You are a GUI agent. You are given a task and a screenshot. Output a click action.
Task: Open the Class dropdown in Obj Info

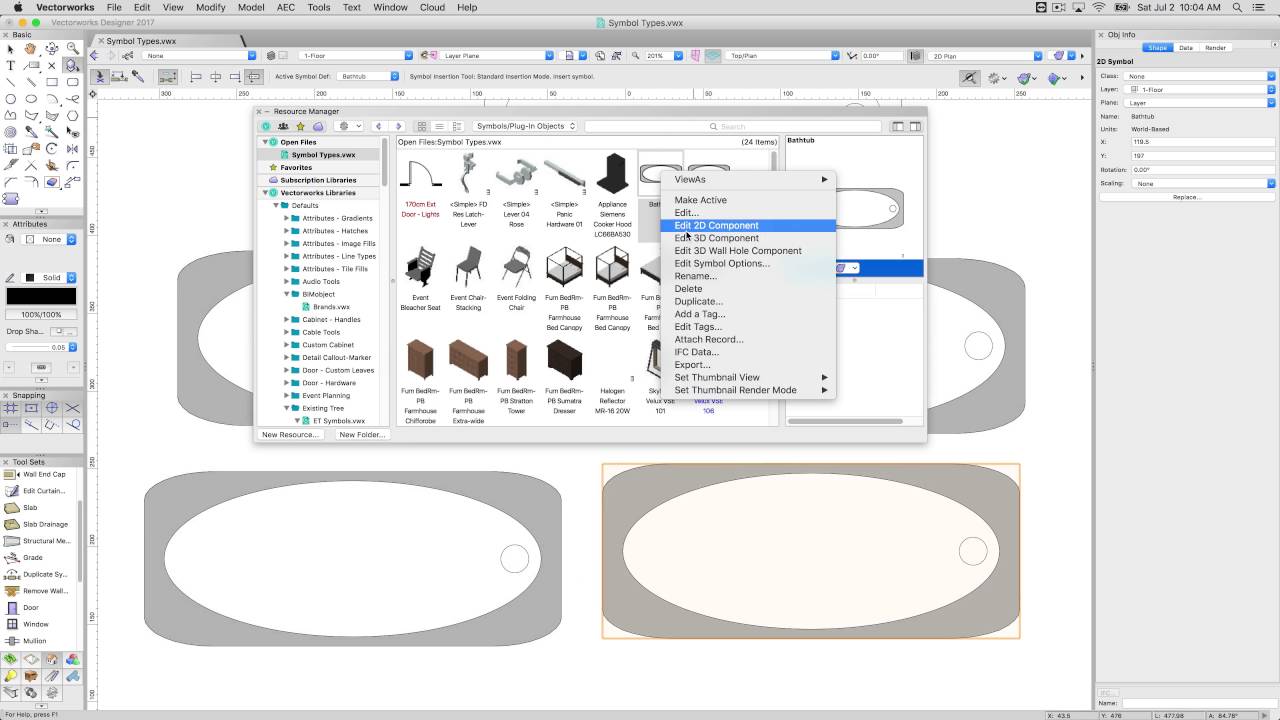click(x=1199, y=76)
